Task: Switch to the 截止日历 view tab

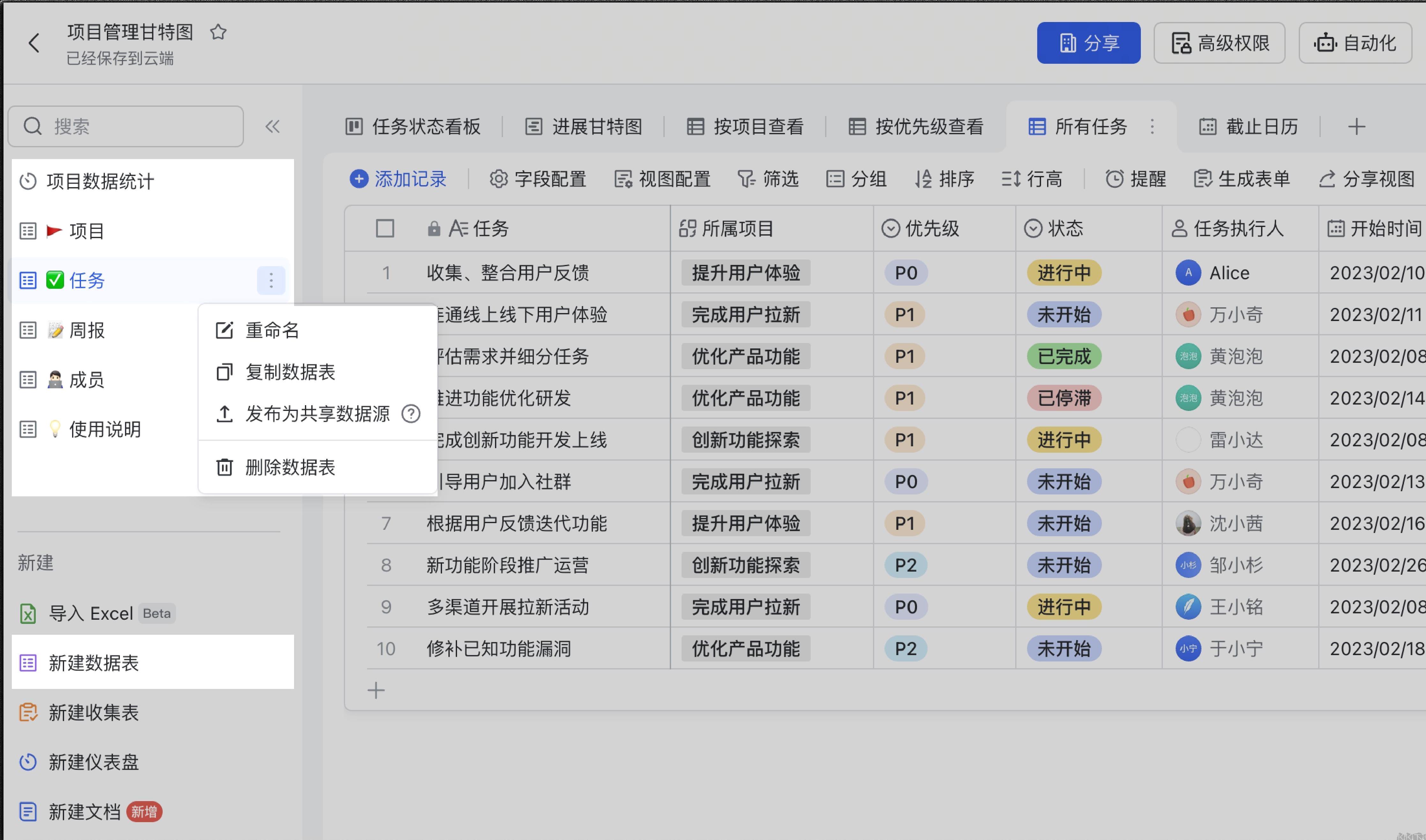Action: (x=1248, y=126)
